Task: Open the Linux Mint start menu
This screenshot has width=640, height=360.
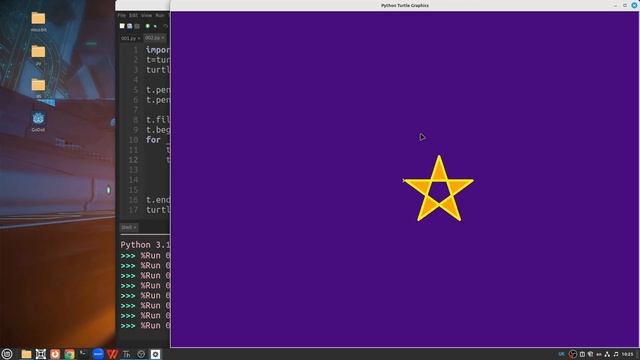Action: (7, 354)
